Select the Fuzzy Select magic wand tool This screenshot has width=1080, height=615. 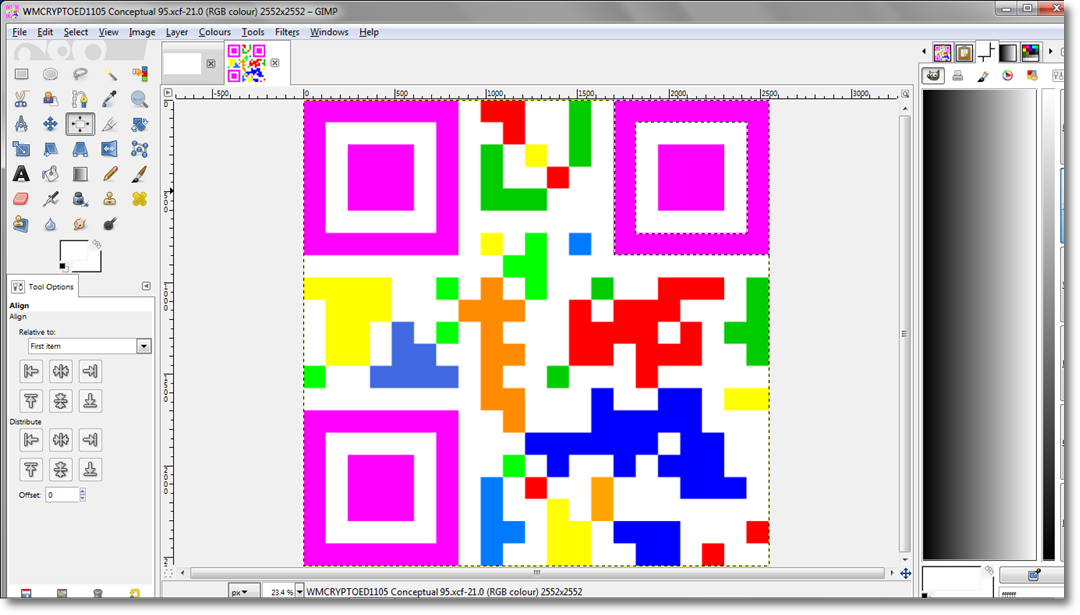[110, 74]
